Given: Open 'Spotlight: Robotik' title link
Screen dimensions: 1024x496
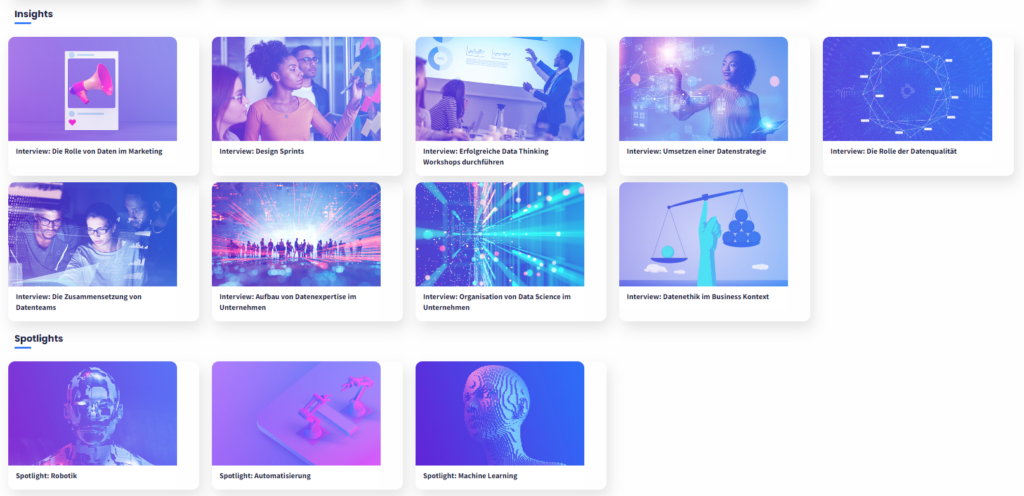Looking at the screenshot, I should (46, 476).
